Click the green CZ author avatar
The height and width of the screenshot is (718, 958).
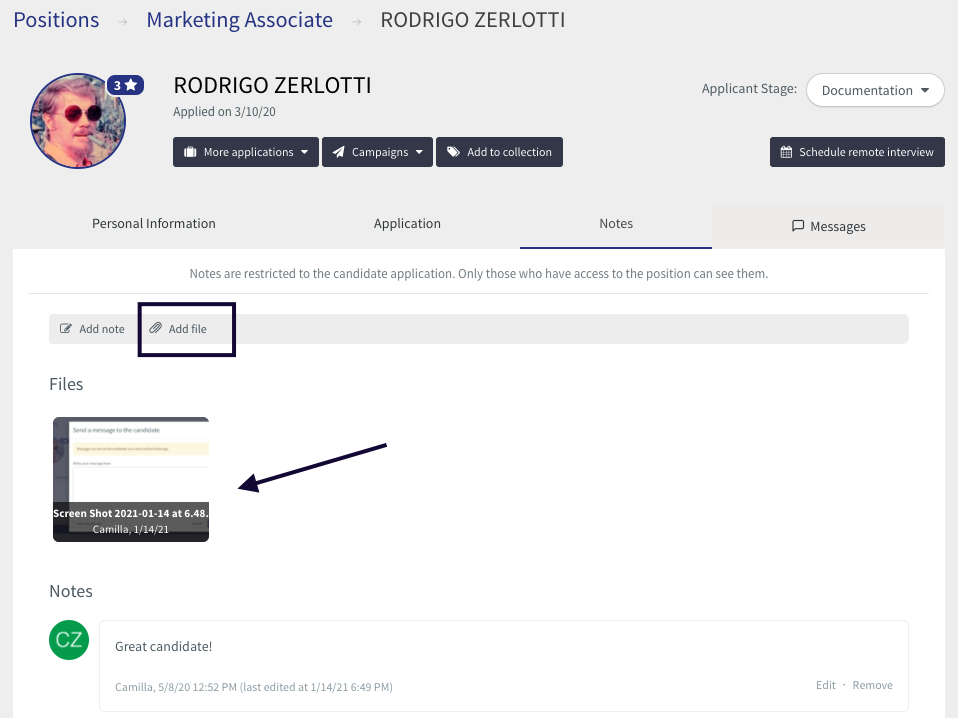click(69, 640)
